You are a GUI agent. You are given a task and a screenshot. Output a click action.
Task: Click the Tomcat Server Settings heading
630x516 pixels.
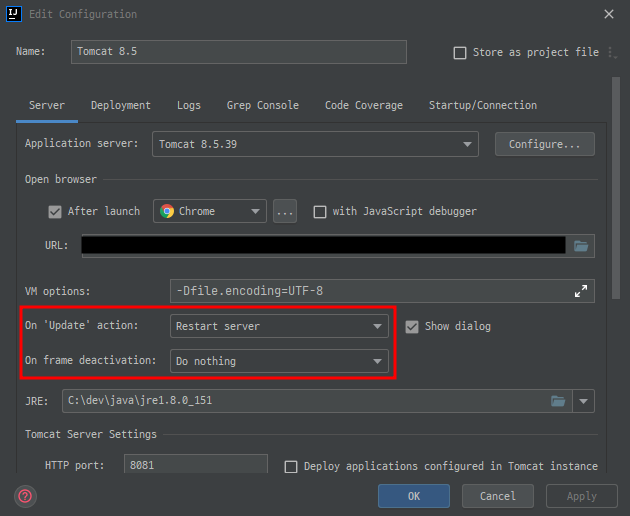[x=91, y=434]
